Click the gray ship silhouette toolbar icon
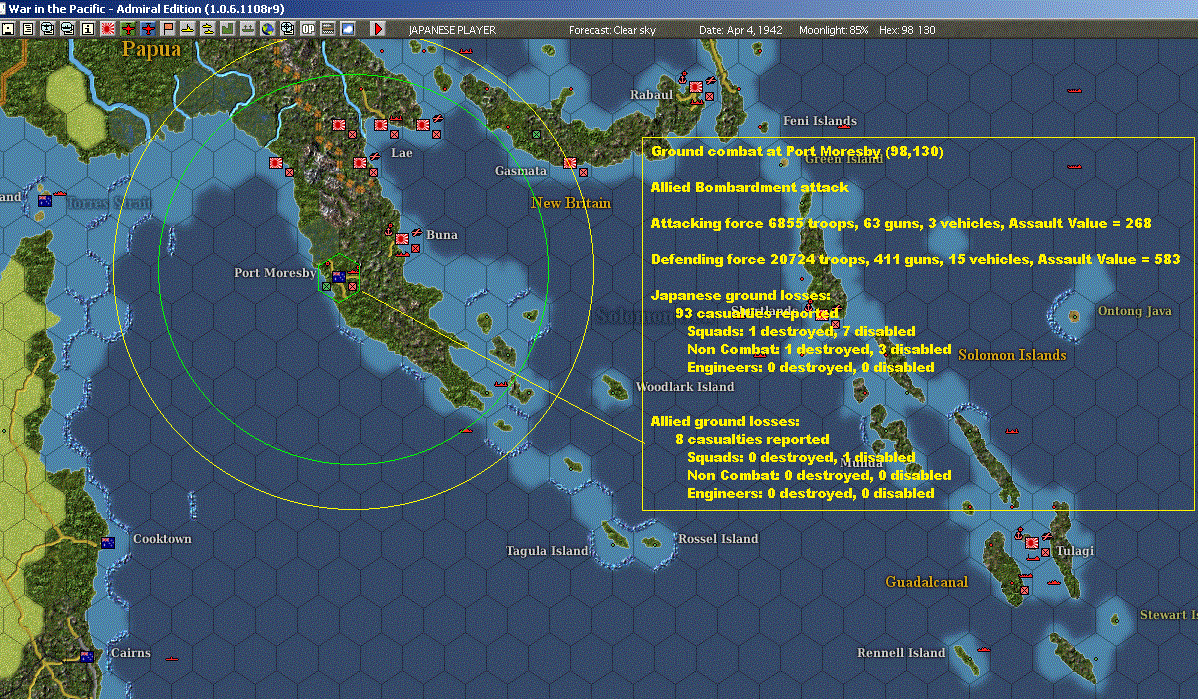1198x699 pixels. 248,29
